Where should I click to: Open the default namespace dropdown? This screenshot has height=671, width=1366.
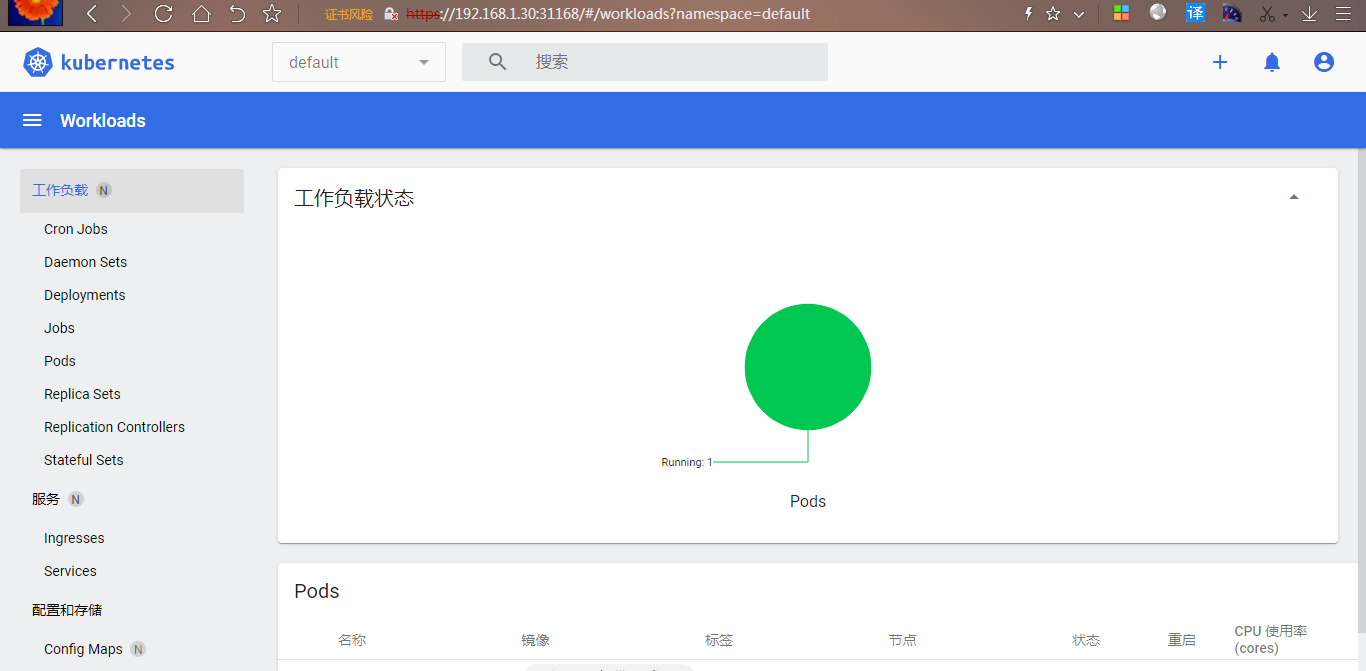[359, 62]
